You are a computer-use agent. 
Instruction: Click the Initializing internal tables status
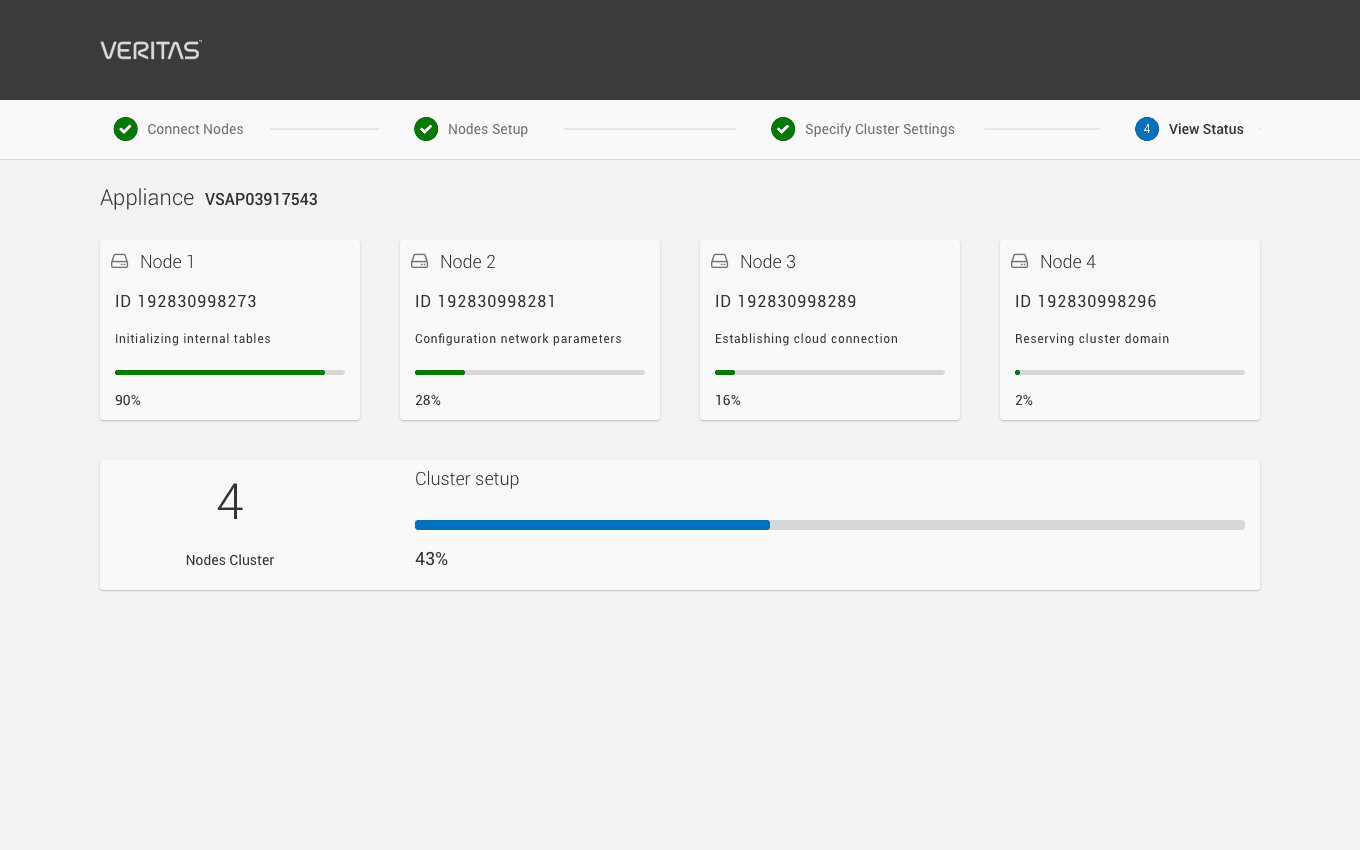click(193, 339)
